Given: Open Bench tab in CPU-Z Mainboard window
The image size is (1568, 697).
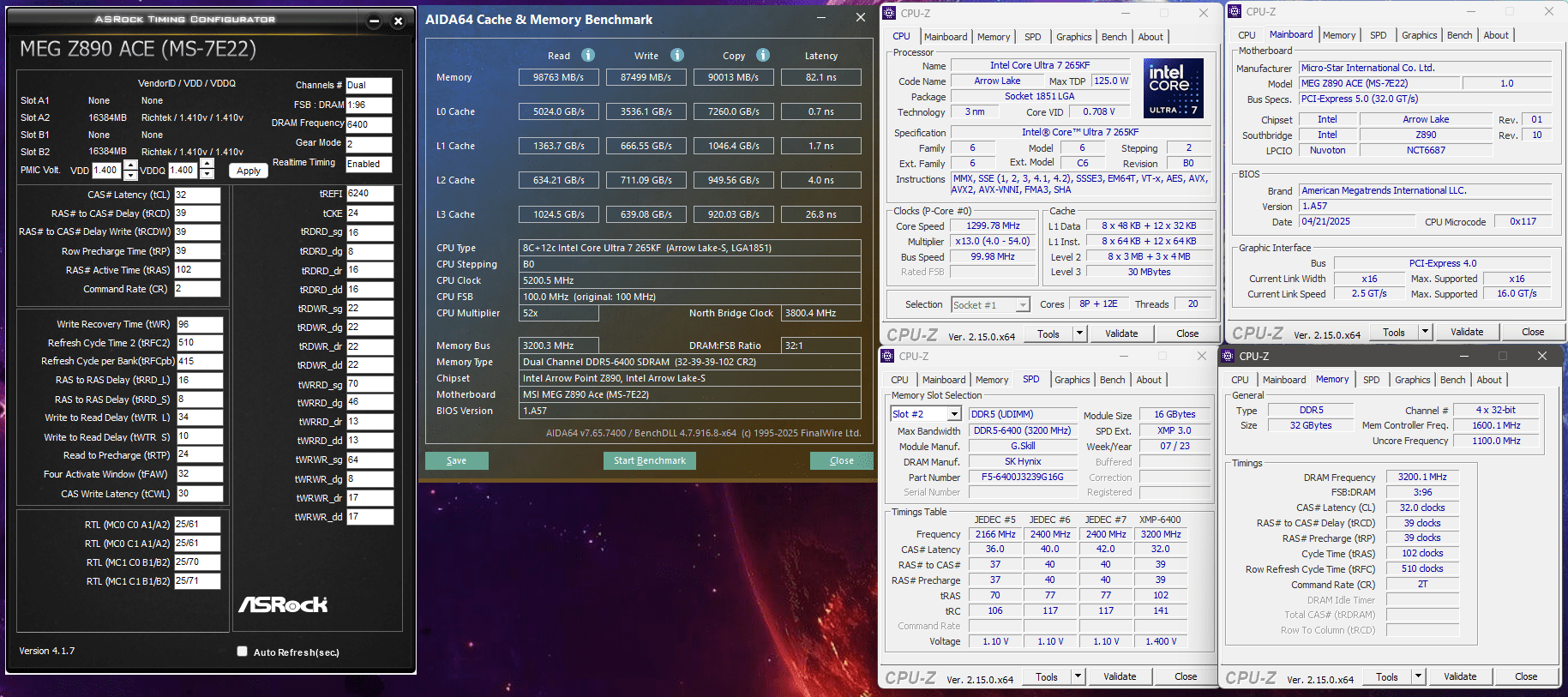Looking at the screenshot, I should click(x=1459, y=35).
